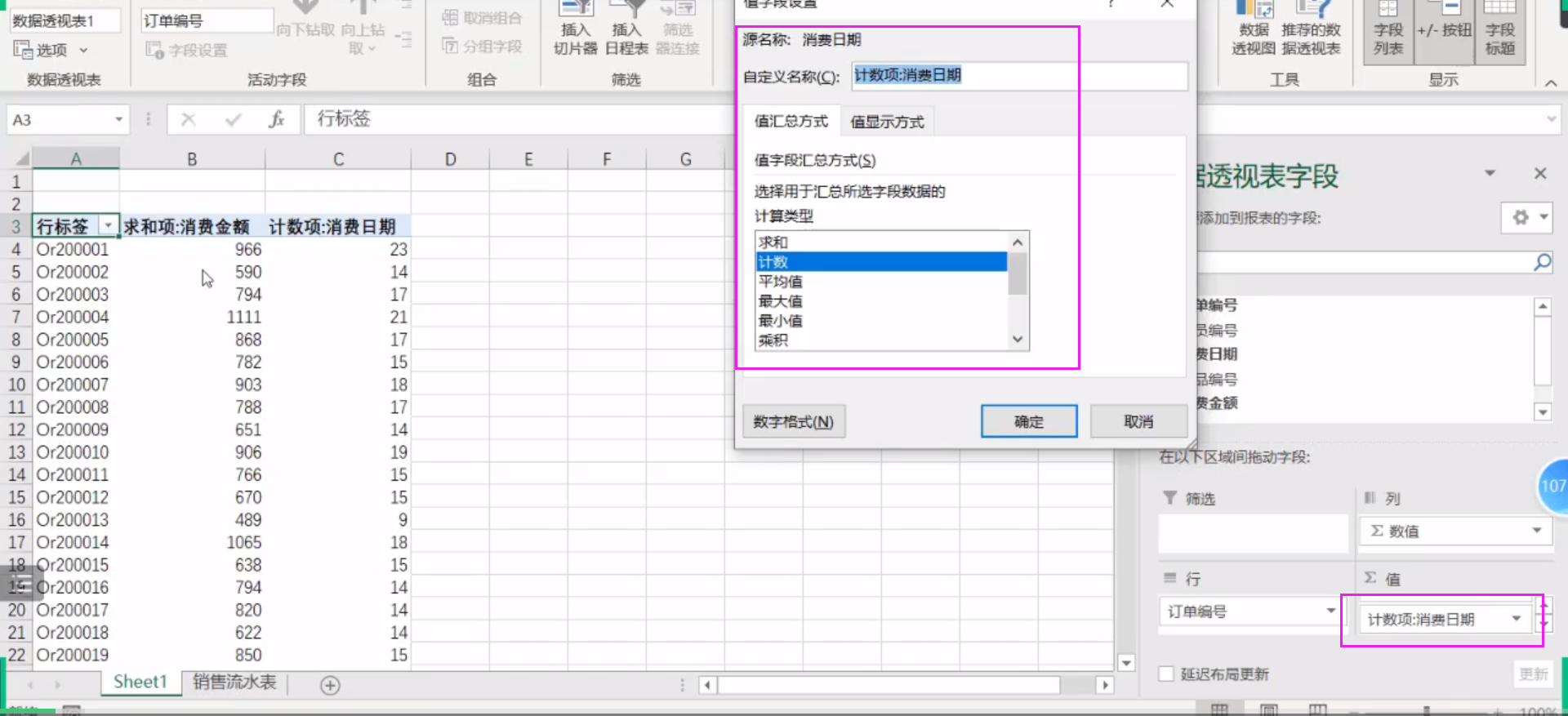Open the Name Box dropdown arrow
Viewport: 1568px width, 716px height.
pyautogui.click(x=118, y=120)
